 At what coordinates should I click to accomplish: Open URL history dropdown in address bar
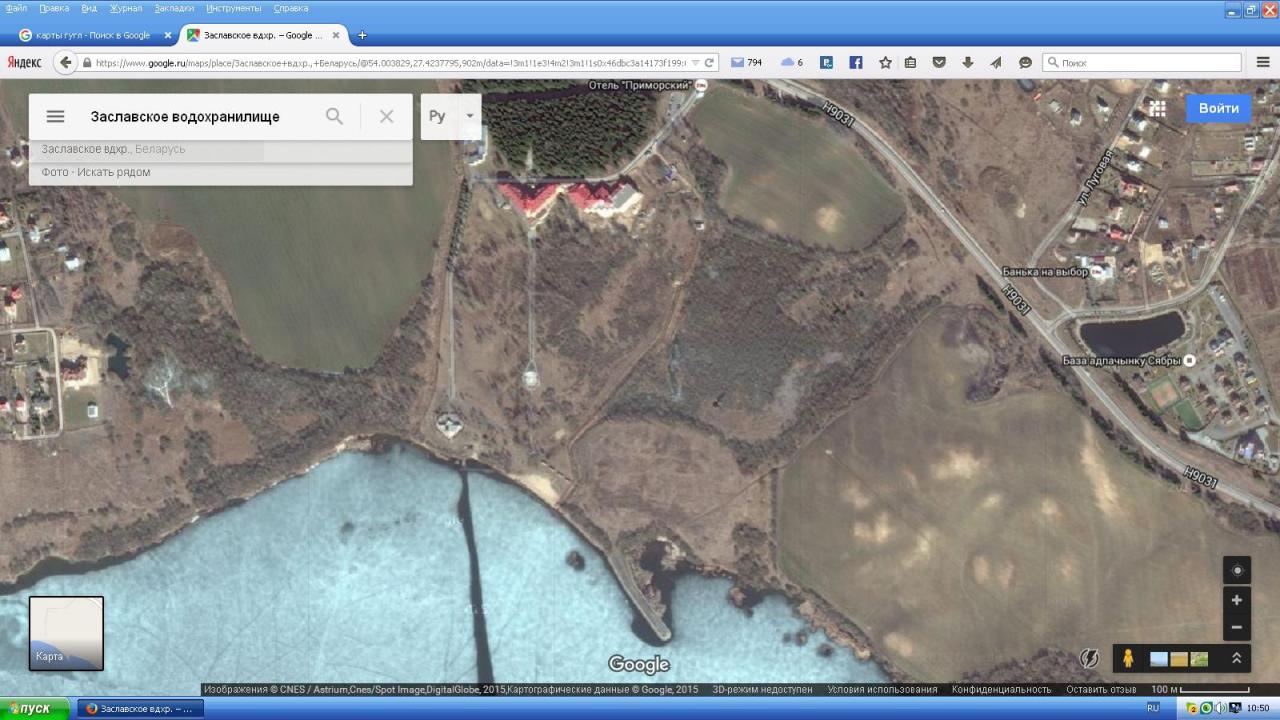[696, 63]
